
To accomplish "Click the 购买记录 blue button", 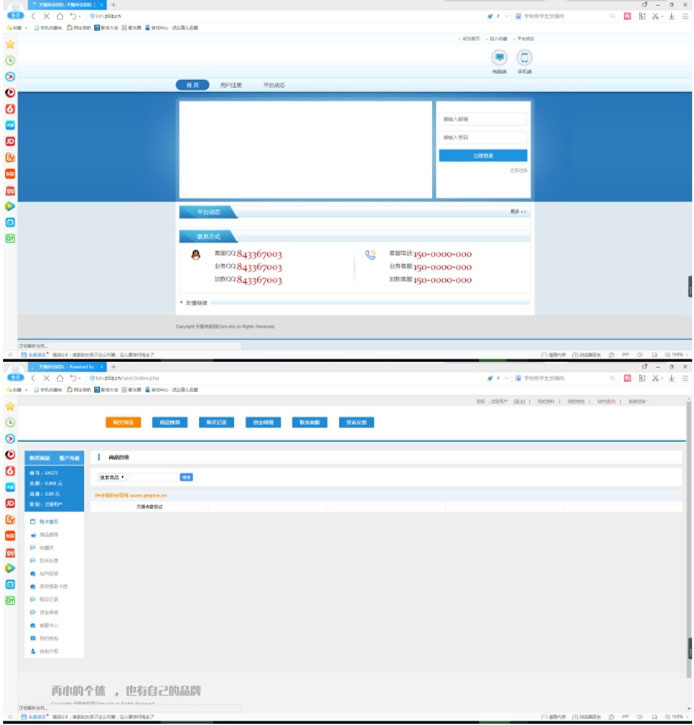I will [217, 422].
